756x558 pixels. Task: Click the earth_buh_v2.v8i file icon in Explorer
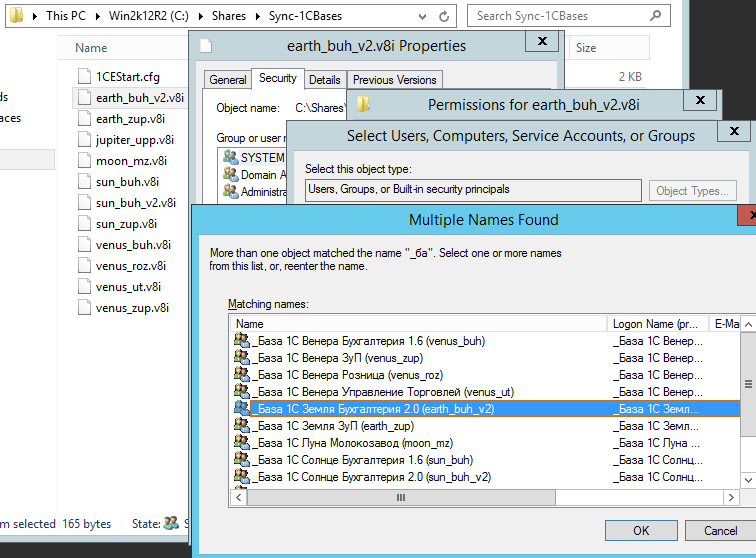tap(84, 97)
